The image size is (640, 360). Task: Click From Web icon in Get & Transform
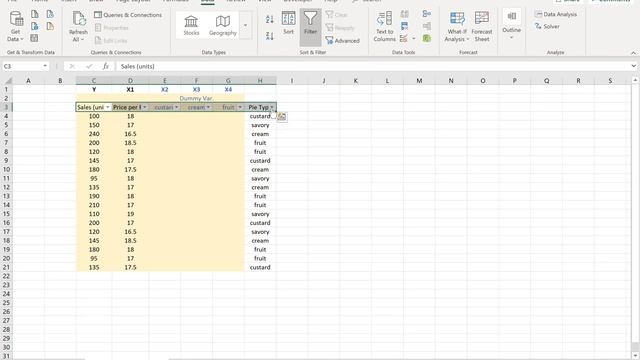point(35,27)
